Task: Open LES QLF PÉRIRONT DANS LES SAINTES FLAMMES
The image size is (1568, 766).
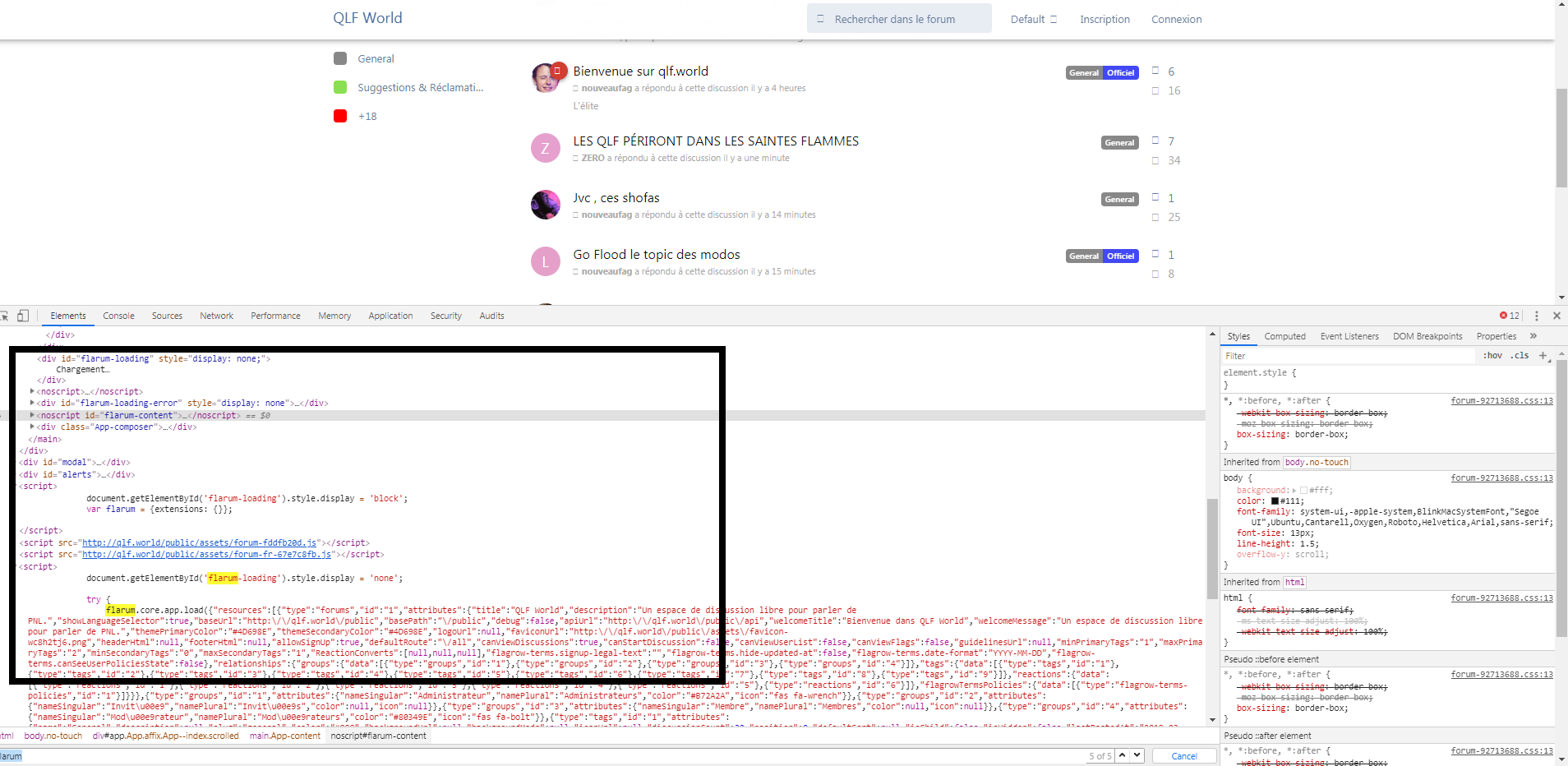Action: pyautogui.click(x=716, y=141)
